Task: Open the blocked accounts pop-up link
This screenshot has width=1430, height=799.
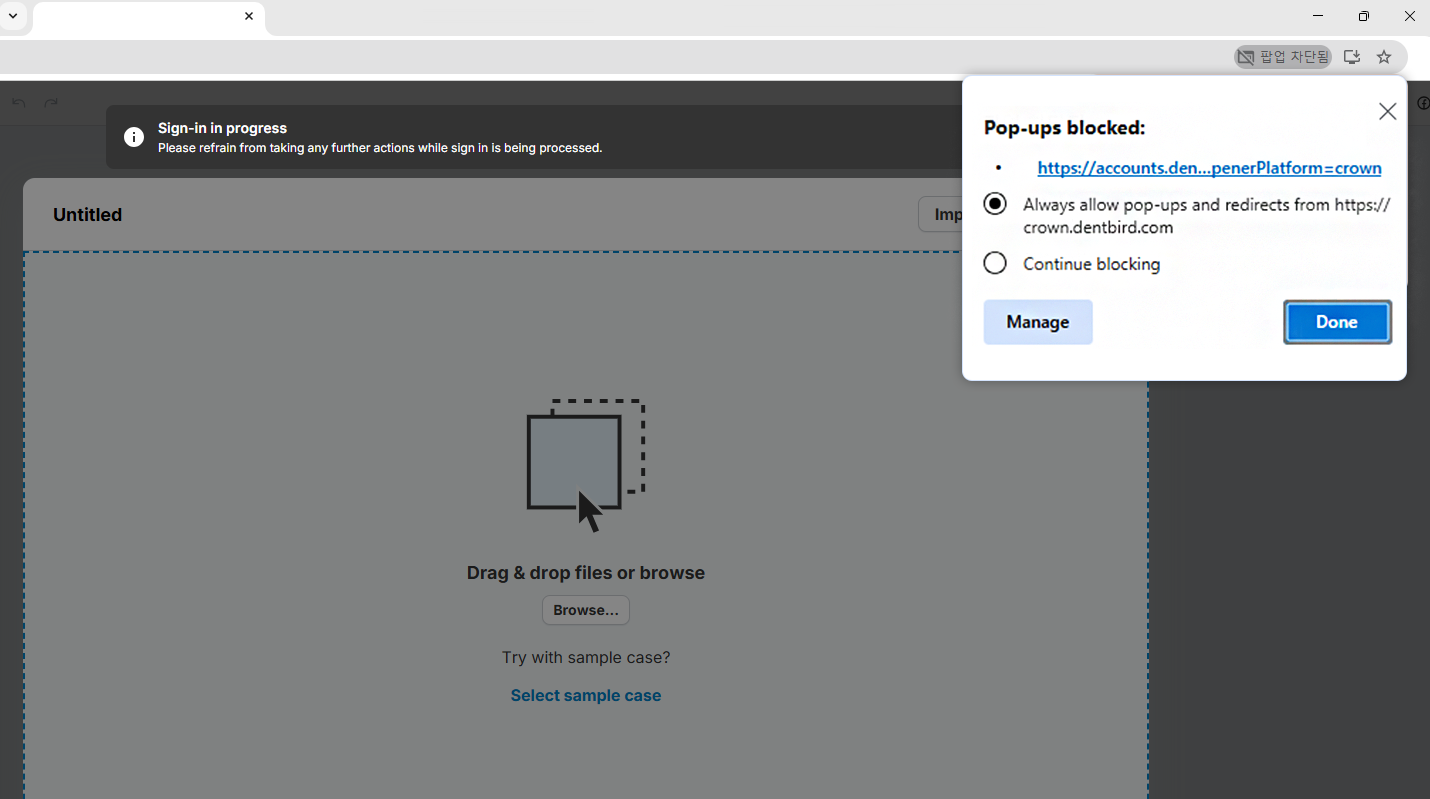Action: tap(1209, 168)
